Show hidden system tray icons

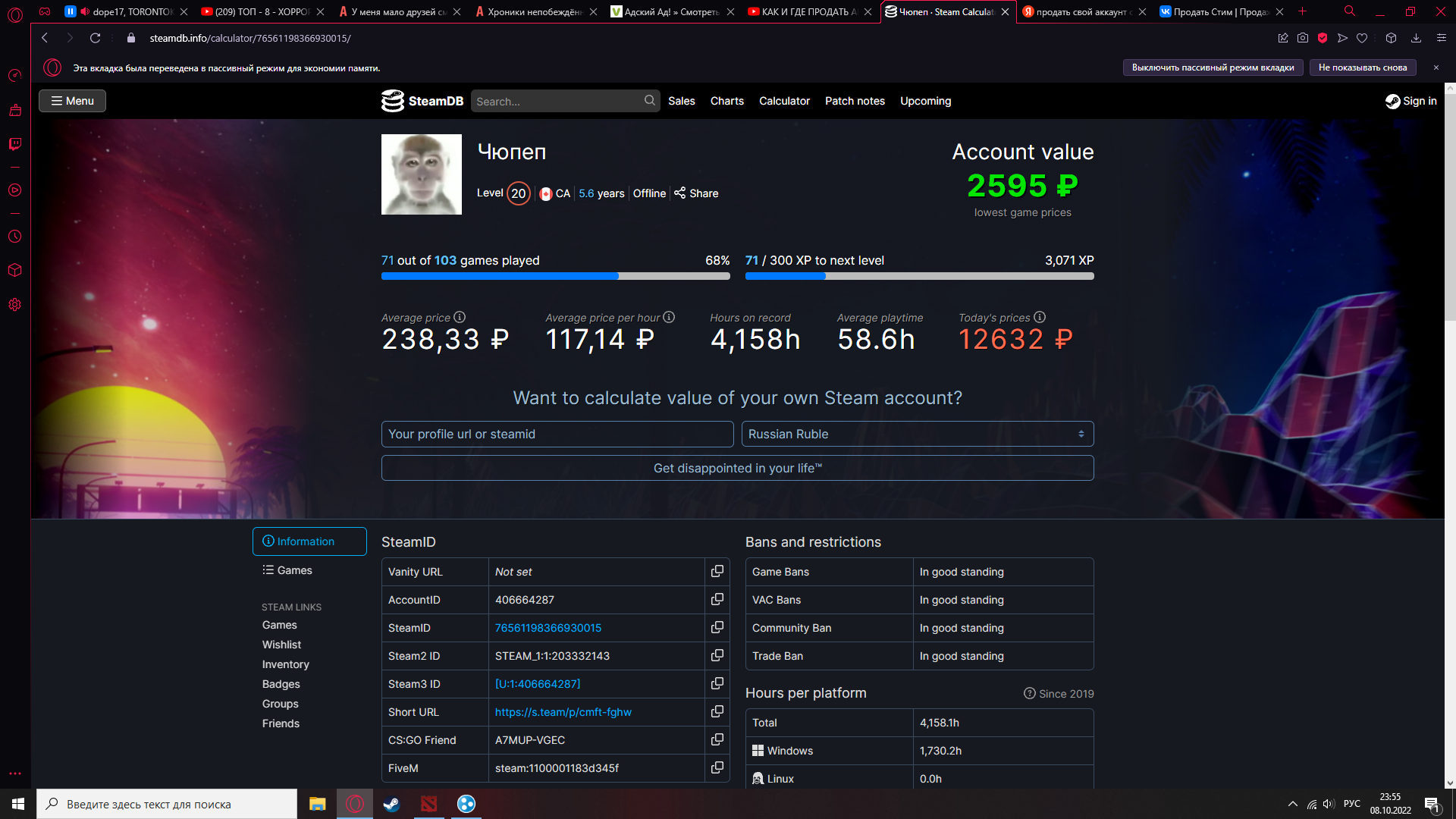[1293, 804]
